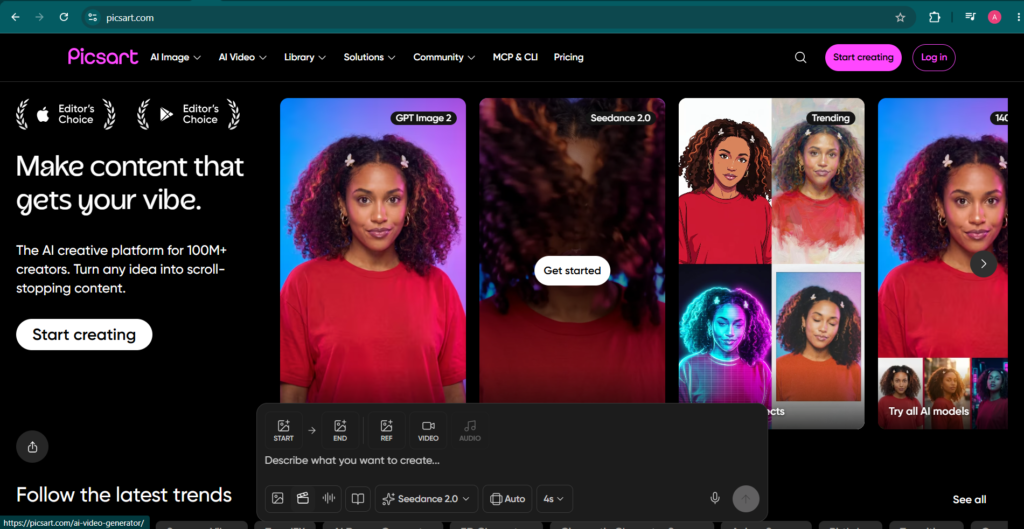Open the browser extensions puzzle icon
Viewport: 1024px width, 529px height.
pyautogui.click(x=935, y=18)
